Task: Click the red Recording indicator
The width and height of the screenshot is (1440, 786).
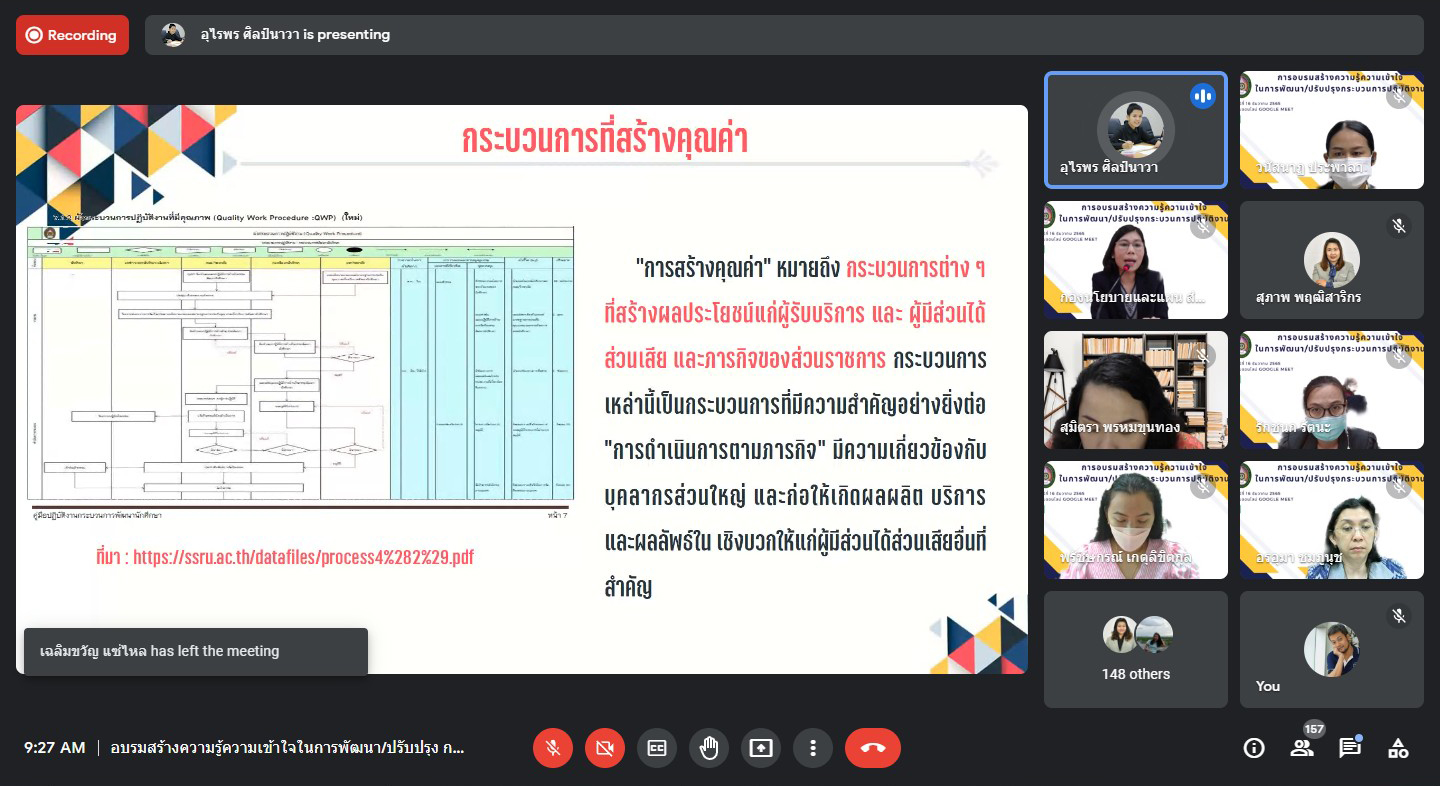Action: click(x=72, y=35)
